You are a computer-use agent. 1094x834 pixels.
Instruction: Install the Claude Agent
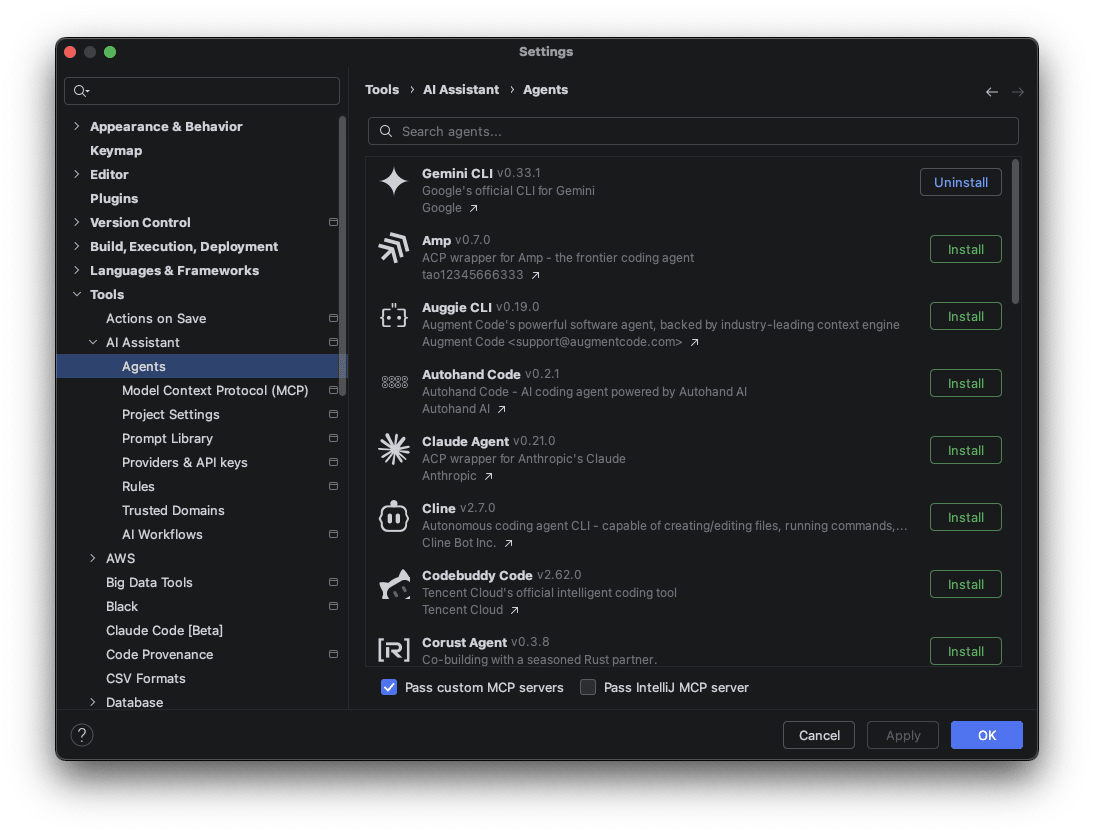[965, 451]
